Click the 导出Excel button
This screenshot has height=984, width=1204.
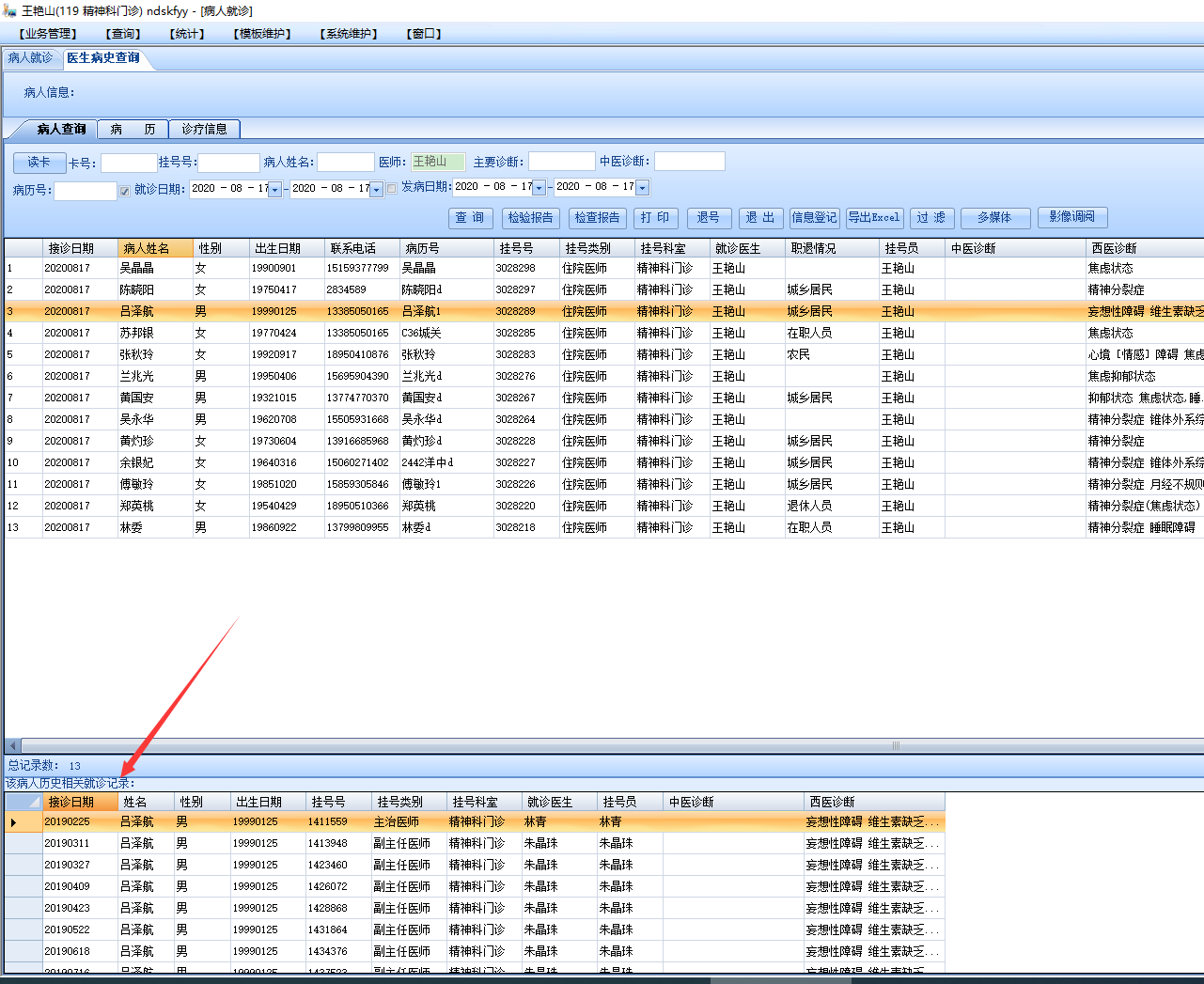(874, 218)
